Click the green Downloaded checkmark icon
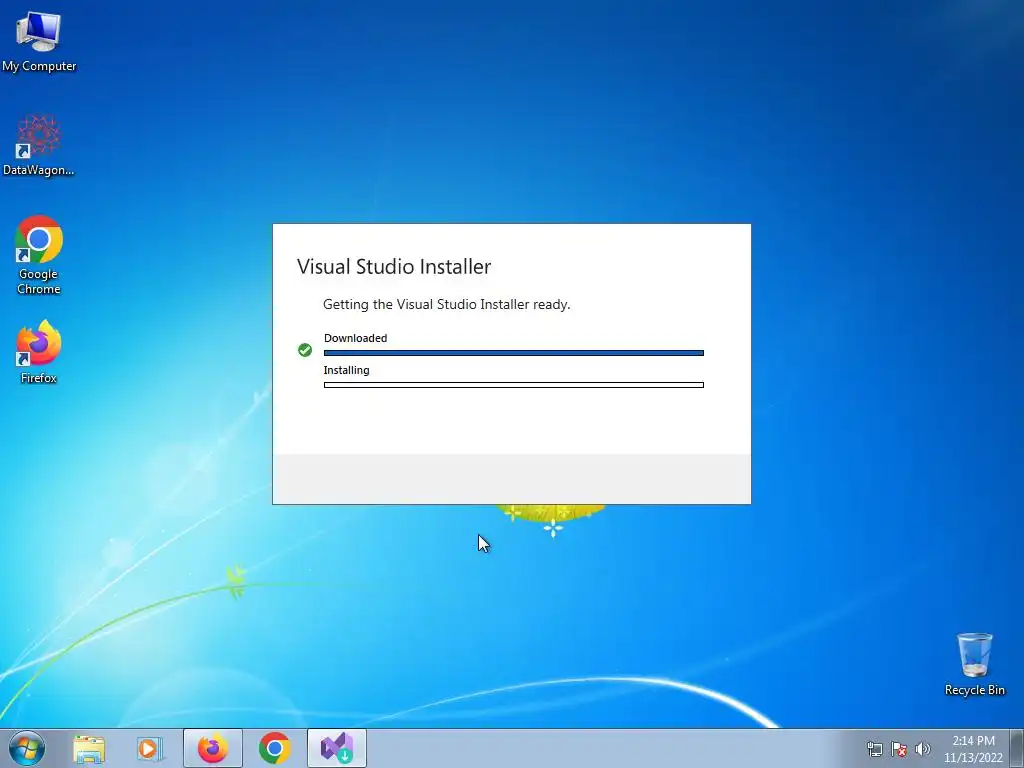The width and height of the screenshot is (1024, 768). coord(305,350)
